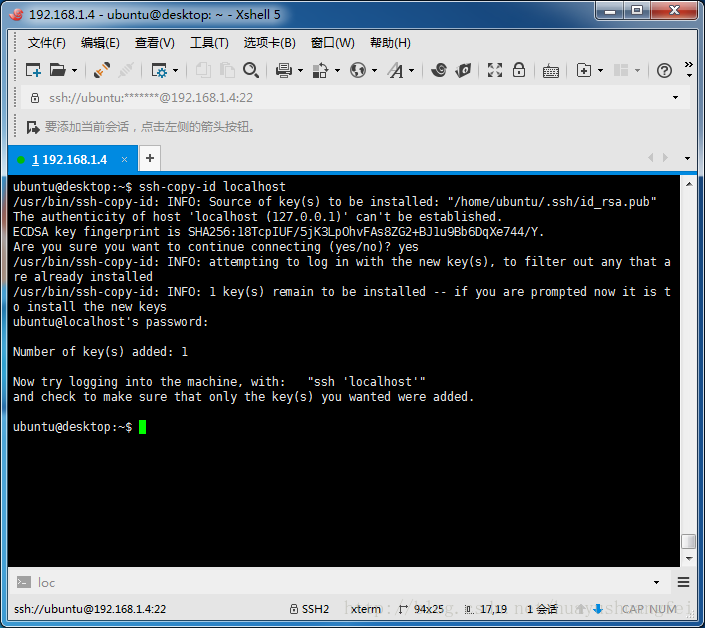Click the New session icon
This screenshot has width=705, height=628.
(33, 70)
